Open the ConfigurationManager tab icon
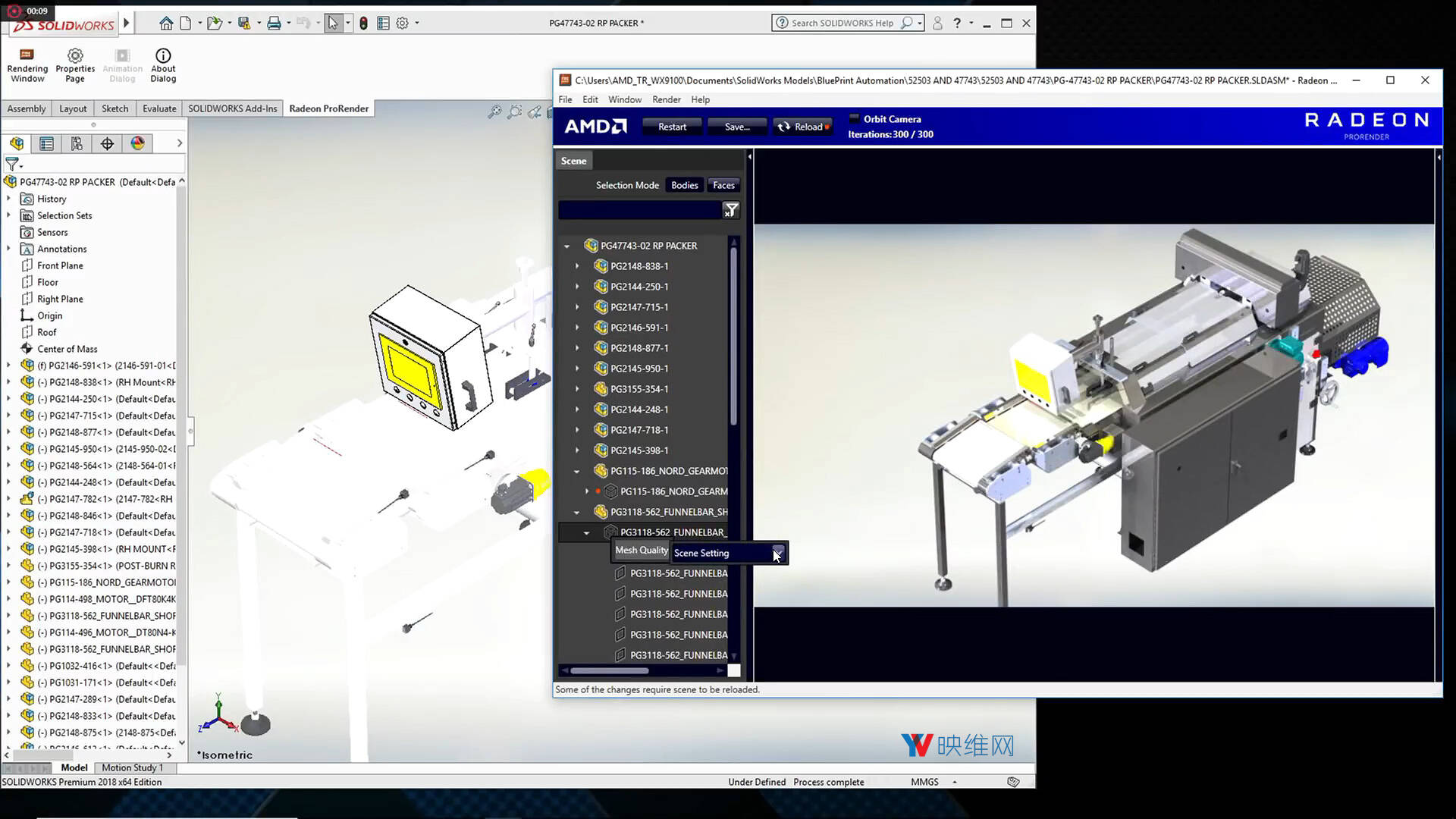1456x819 pixels. point(77,143)
